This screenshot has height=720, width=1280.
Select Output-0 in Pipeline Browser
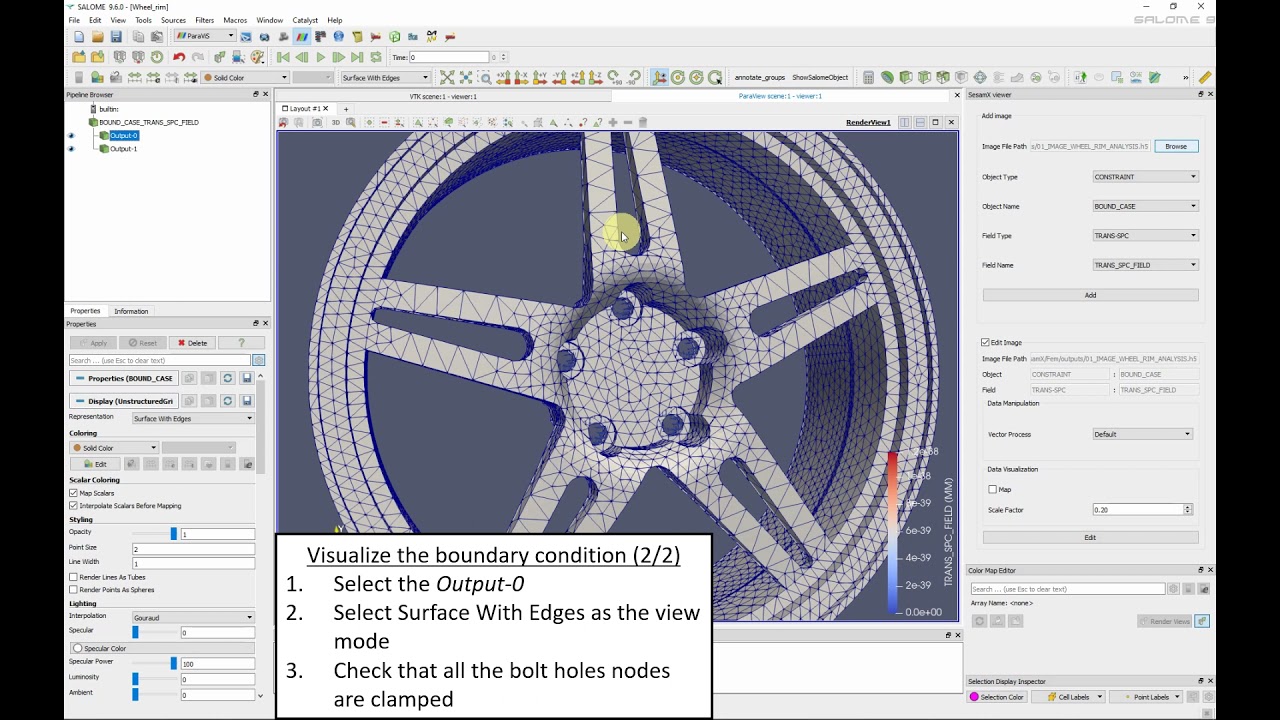[x=124, y=135]
